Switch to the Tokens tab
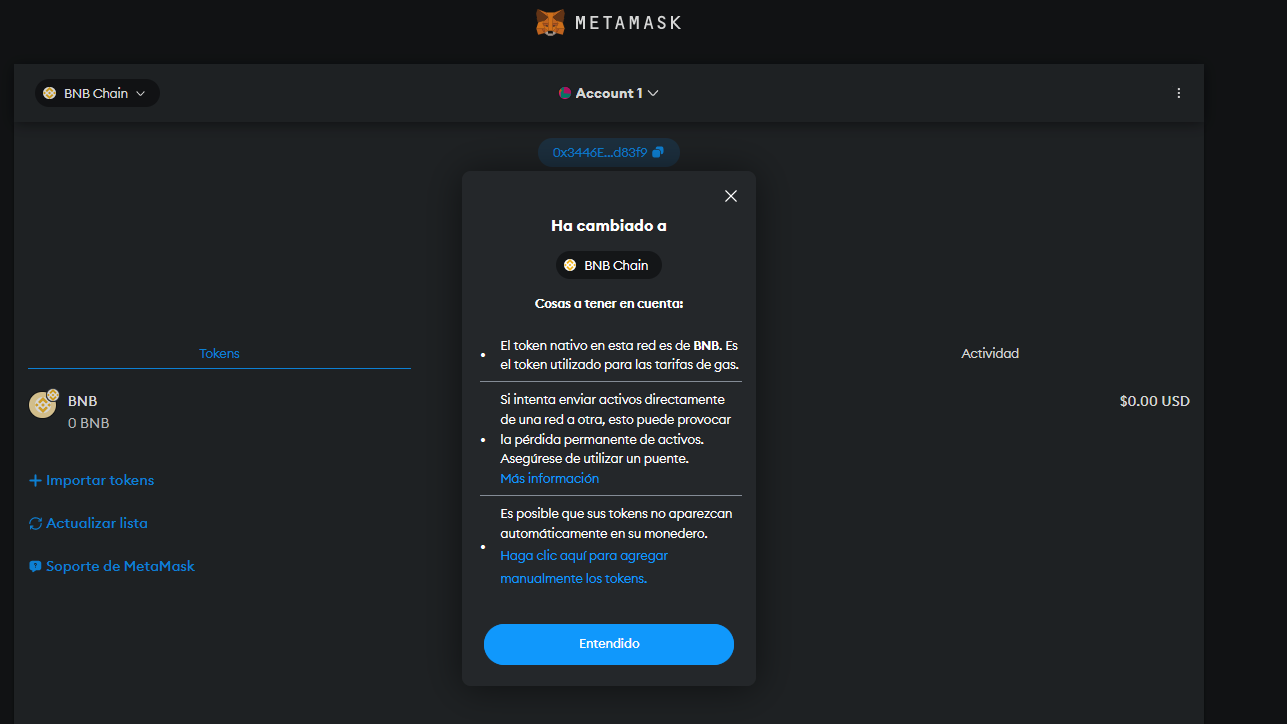 (x=219, y=353)
